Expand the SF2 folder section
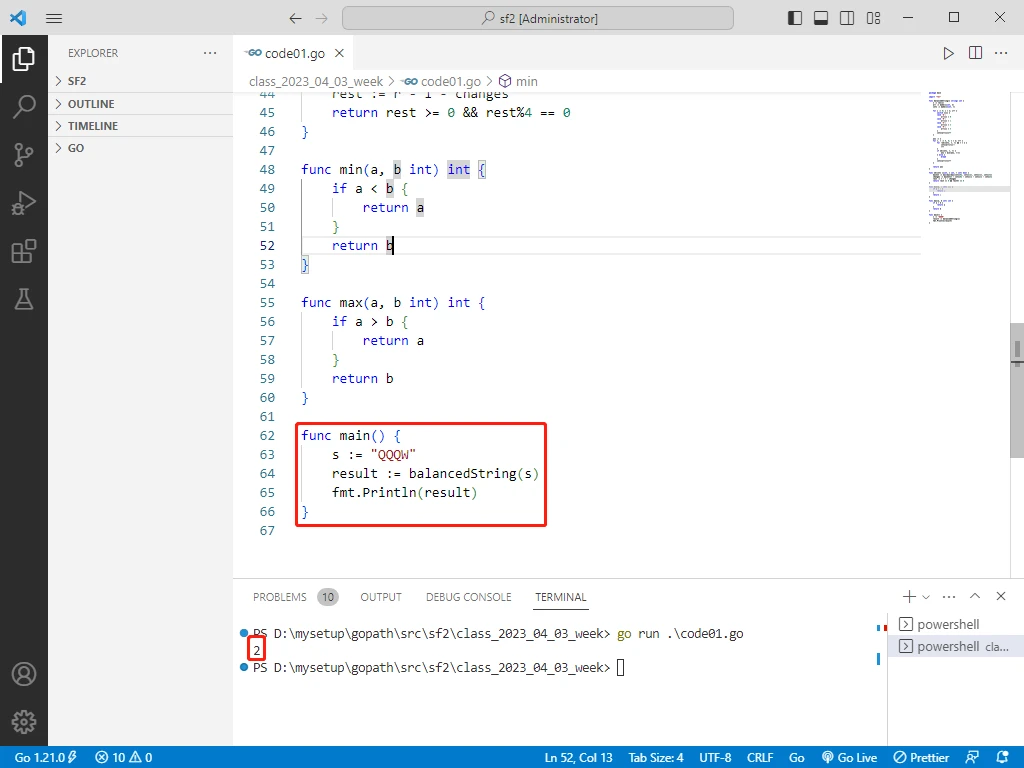The width and height of the screenshot is (1024, 768). (140, 81)
